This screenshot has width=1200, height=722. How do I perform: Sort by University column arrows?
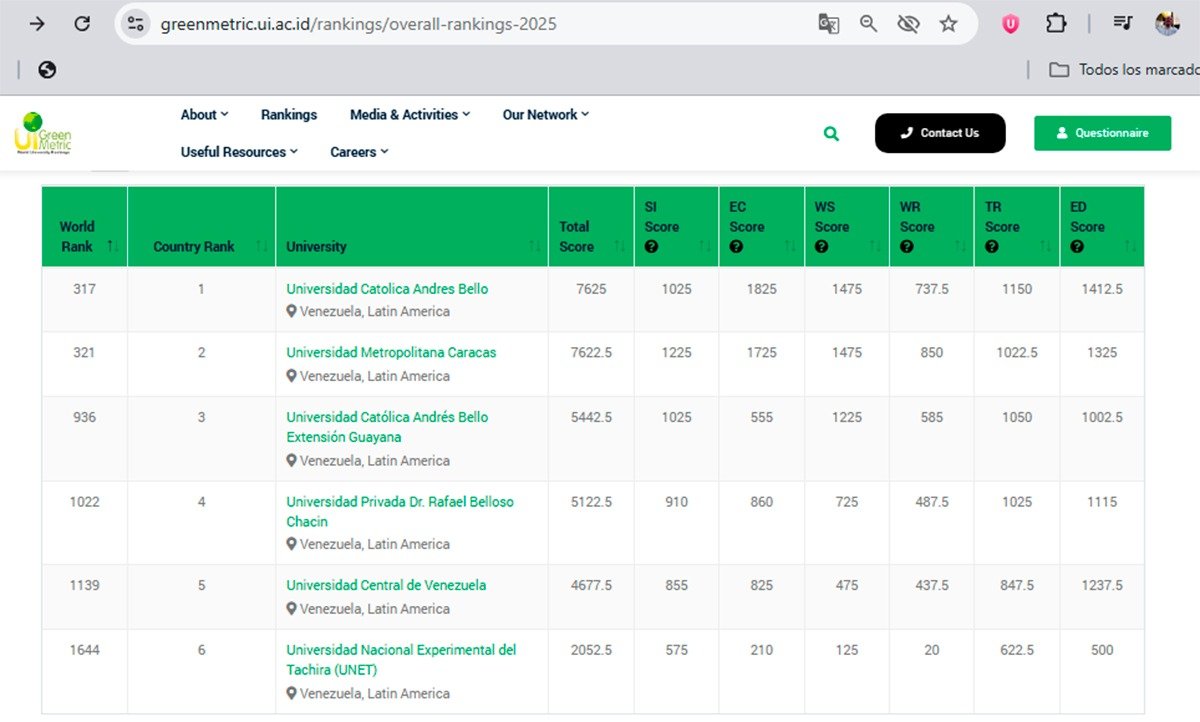tap(534, 246)
